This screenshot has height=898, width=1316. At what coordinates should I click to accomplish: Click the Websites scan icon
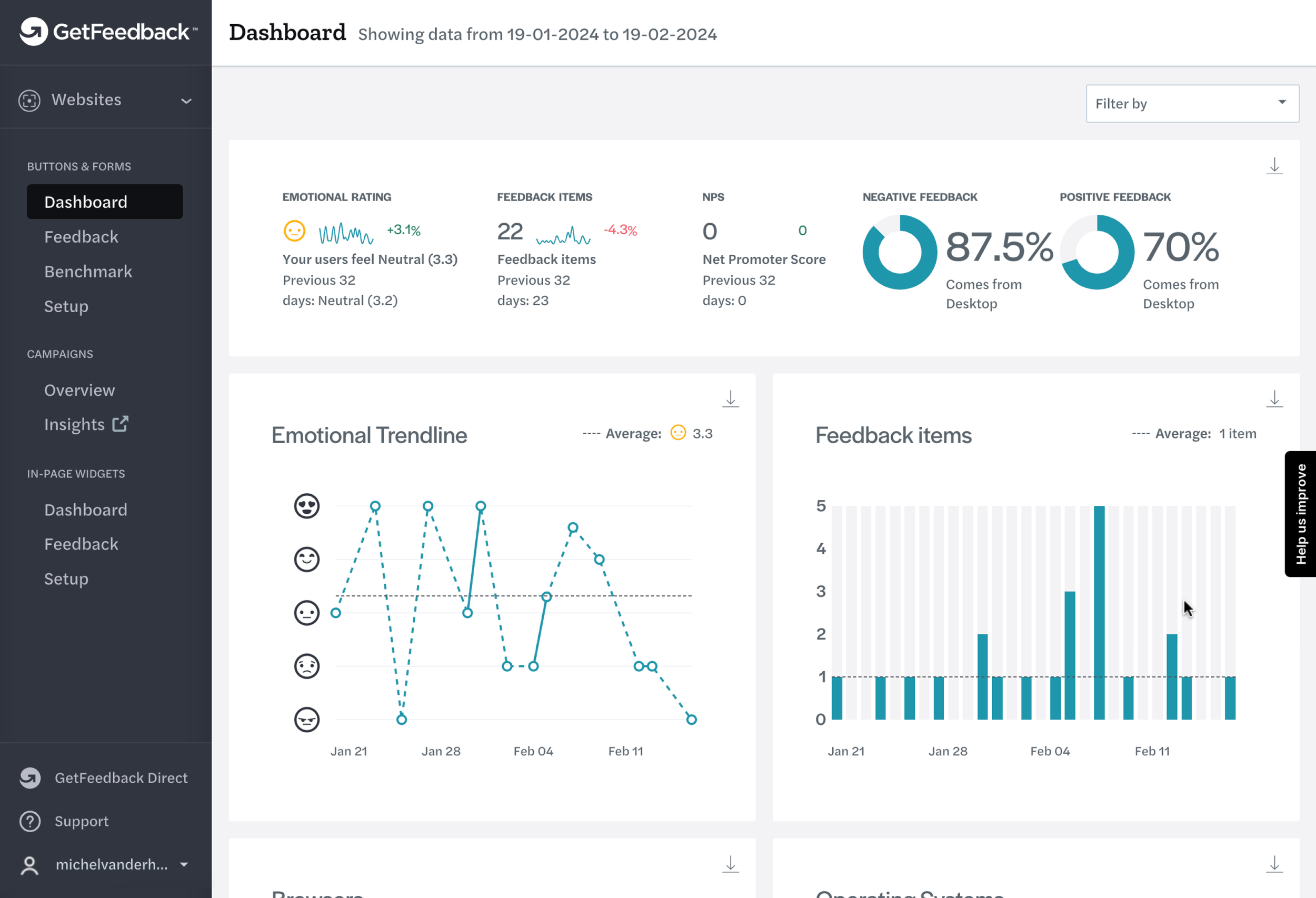pyautogui.click(x=29, y=100)
